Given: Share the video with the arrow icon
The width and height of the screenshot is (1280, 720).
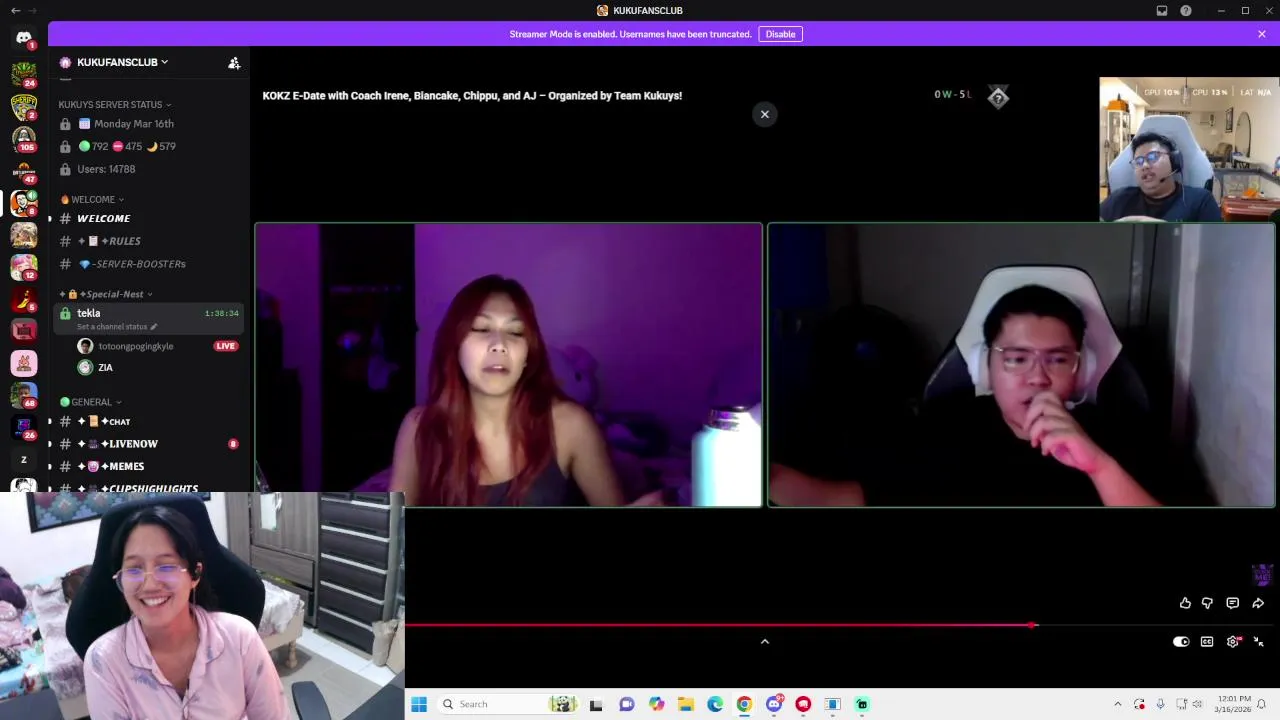Looking at the screenshot, I should click(1258, 603).
